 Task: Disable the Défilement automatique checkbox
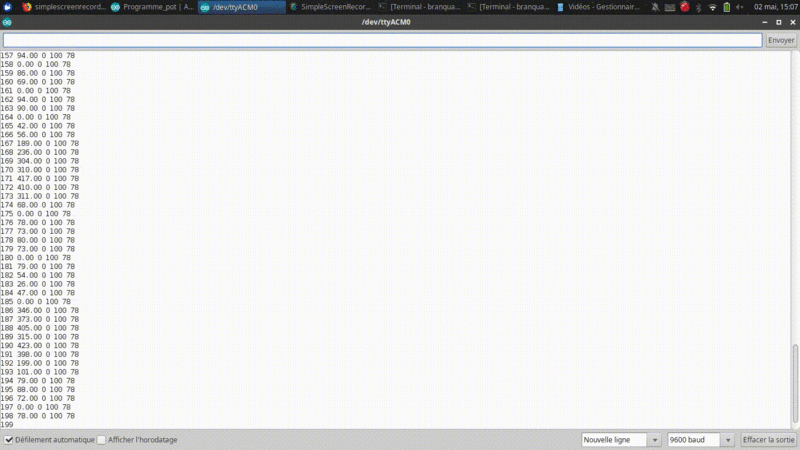(9, 440)
